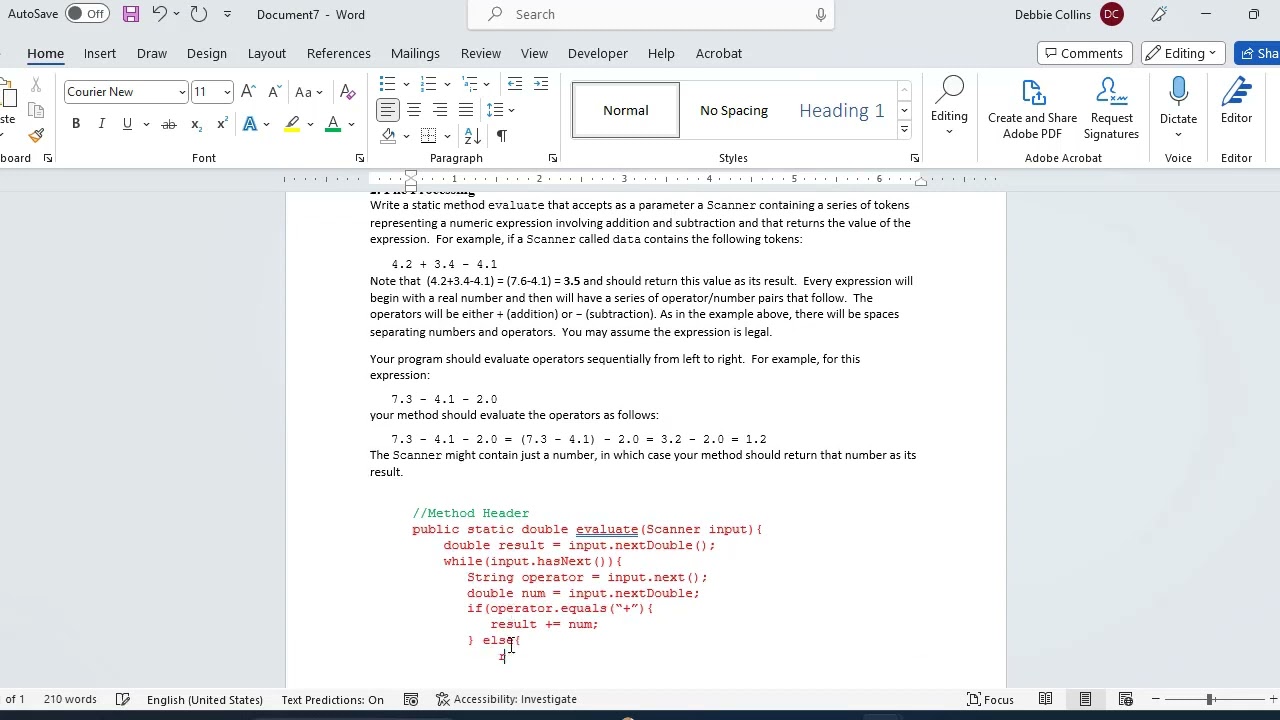Click Text Predictions: On
The width and height of the screenshot is (1280, 720).
pyautogui.click(x=332, y=699)
